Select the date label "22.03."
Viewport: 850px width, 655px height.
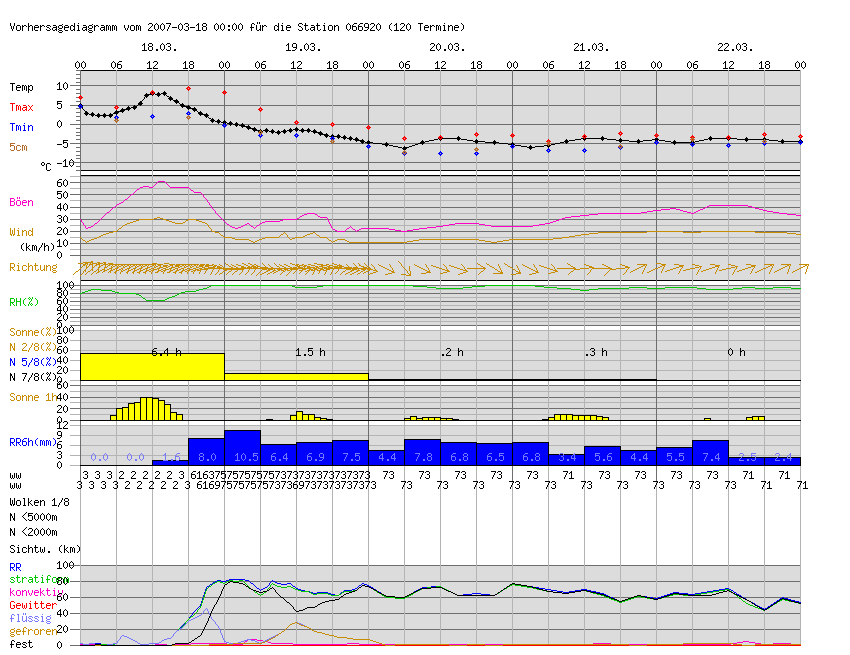pos(735,47)
